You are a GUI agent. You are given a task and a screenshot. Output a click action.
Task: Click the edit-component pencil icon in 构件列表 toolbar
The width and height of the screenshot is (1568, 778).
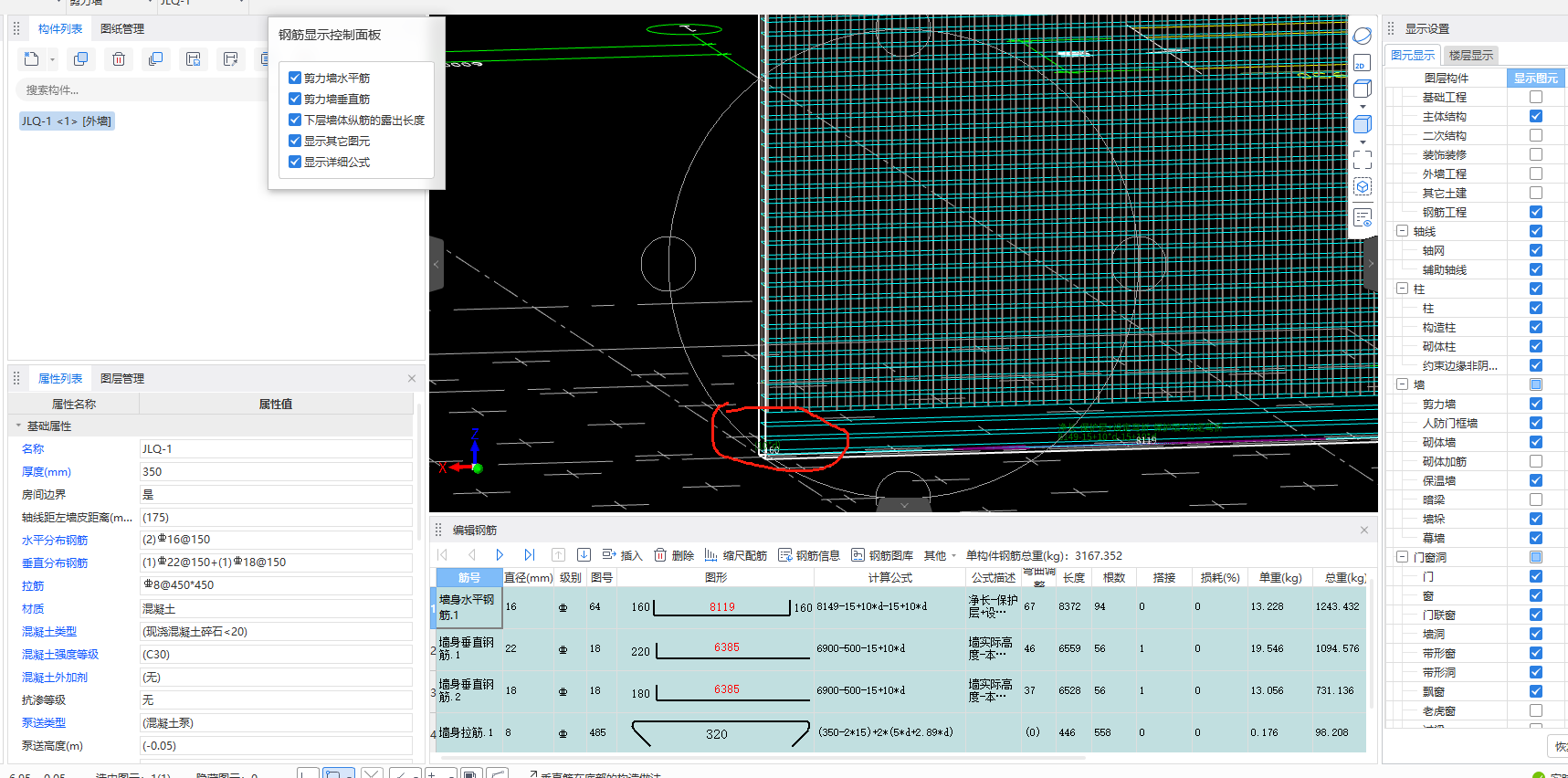coord(231,59)
